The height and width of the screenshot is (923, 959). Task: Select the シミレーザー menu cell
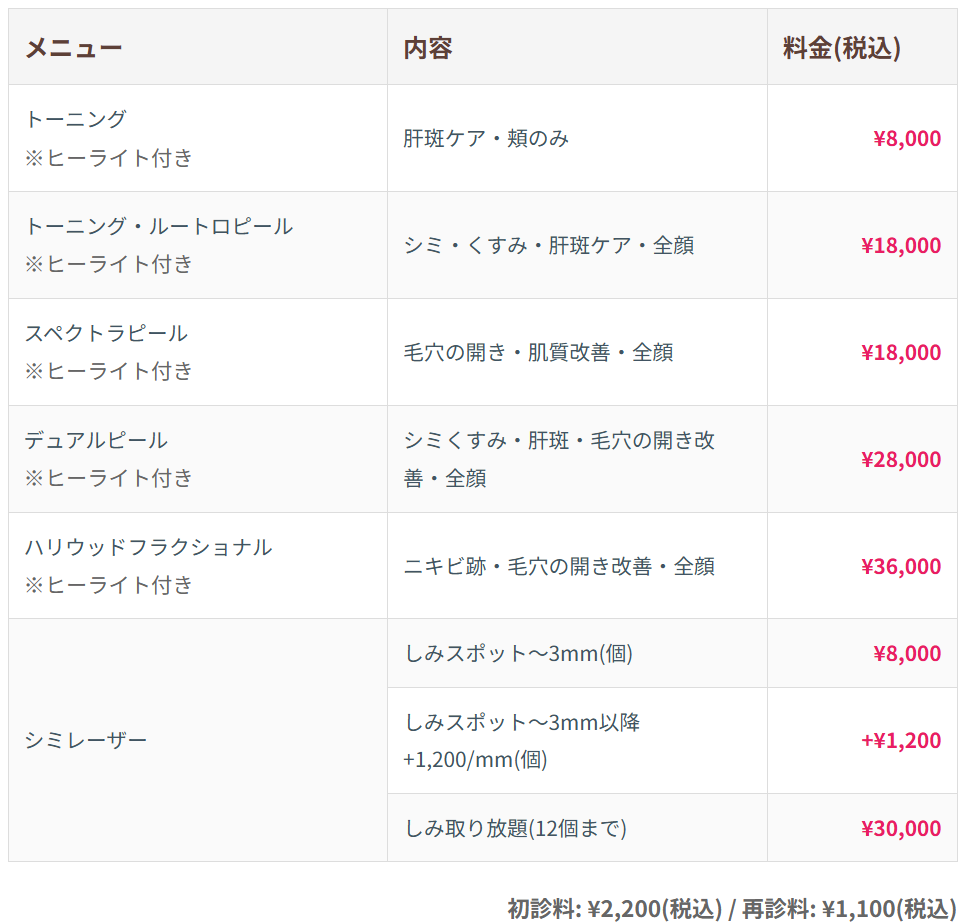[86, 741]
